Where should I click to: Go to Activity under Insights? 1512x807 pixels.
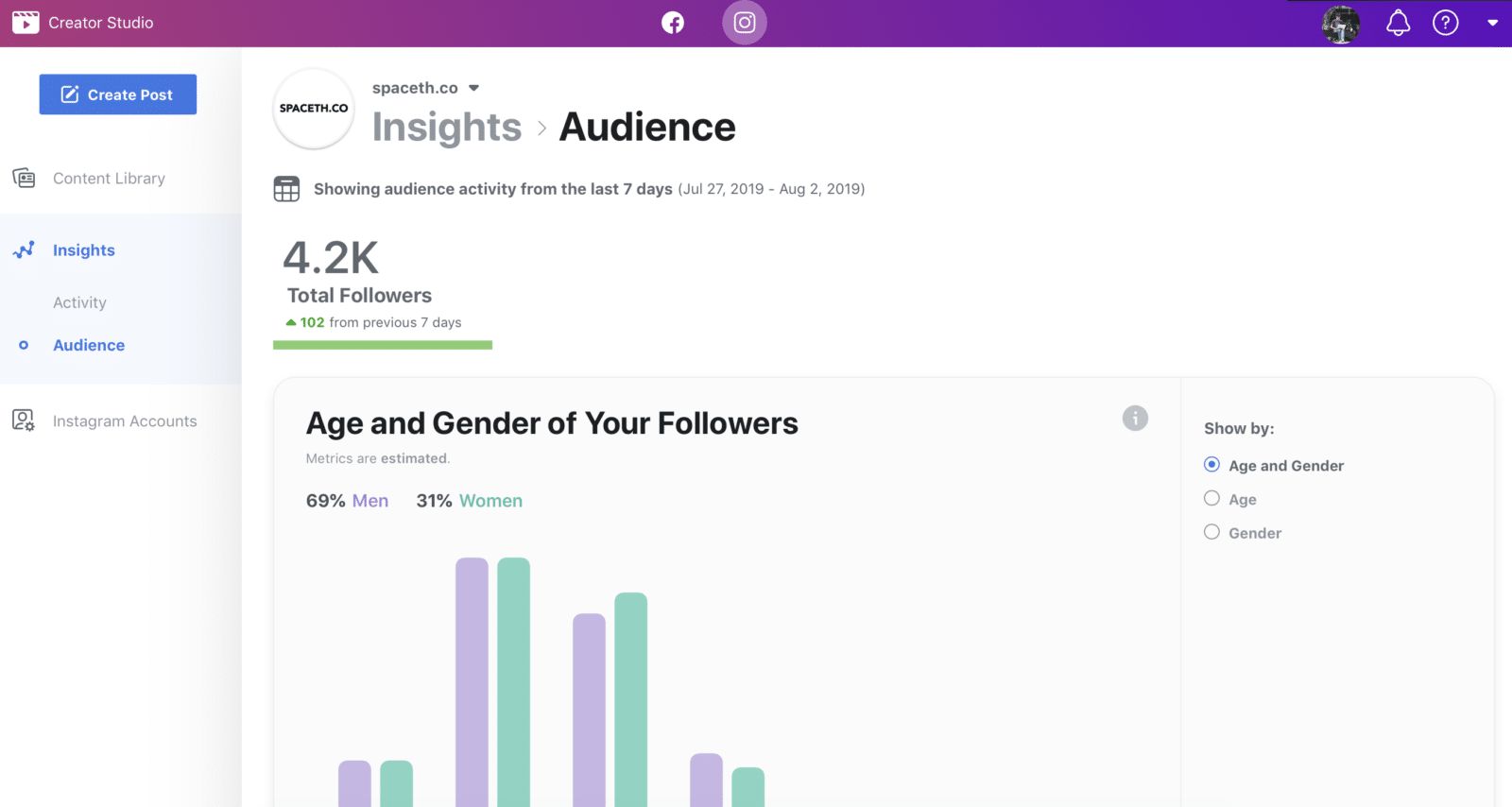79,302
